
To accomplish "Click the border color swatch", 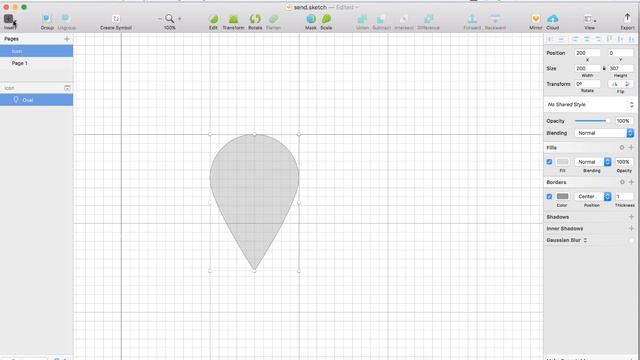I will (x=562, y=197).
